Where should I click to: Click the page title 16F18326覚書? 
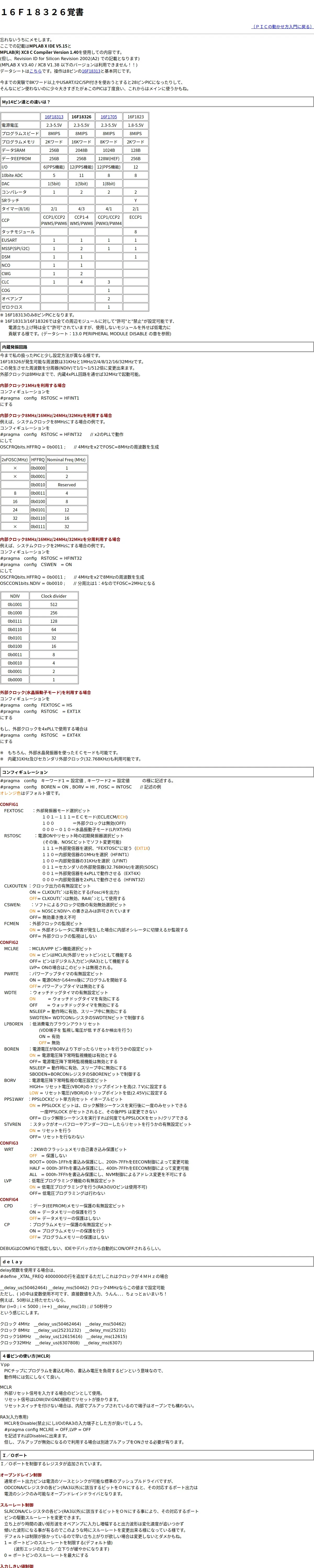tap(42, 12)
